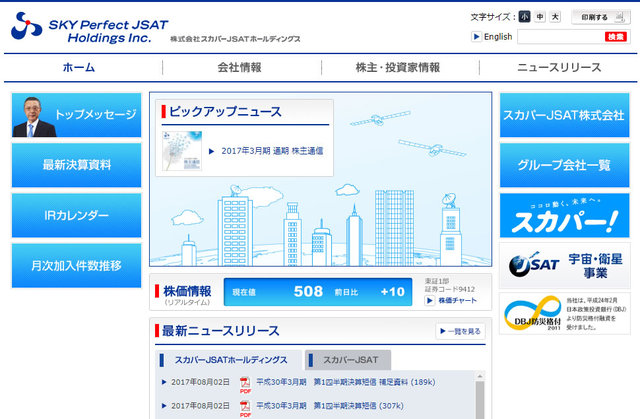Expand the 一覧を見る news list
The width and height of the screenshot is (640, 419).
[460, 331]
